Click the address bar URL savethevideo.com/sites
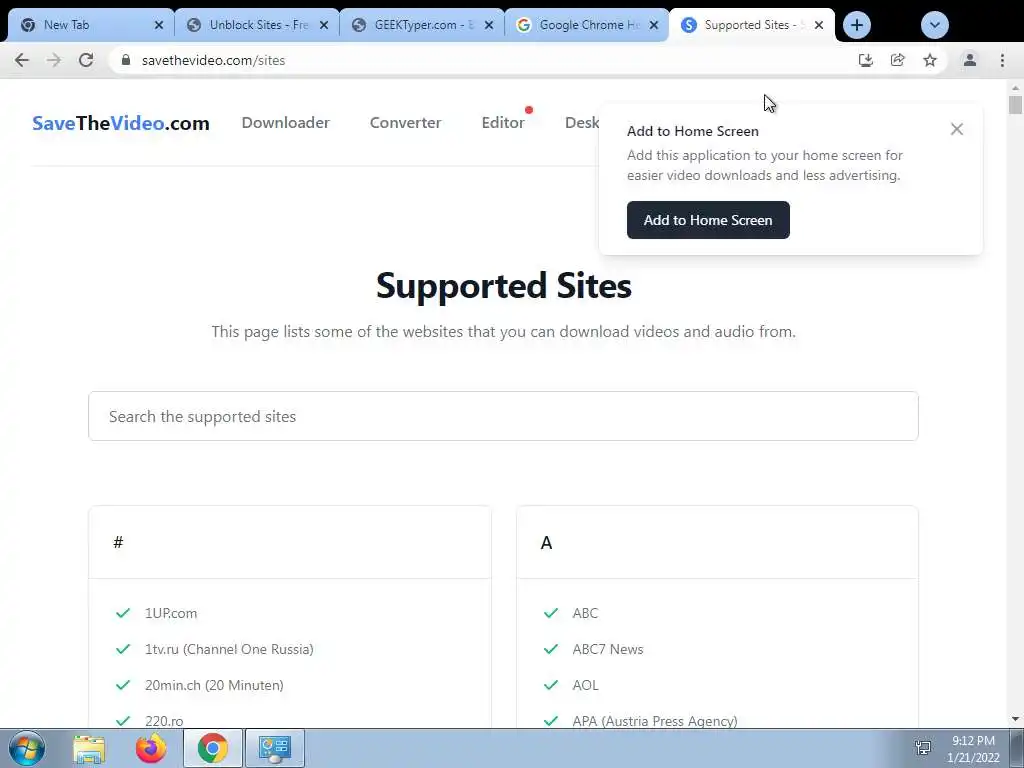 tap(214, 60)
